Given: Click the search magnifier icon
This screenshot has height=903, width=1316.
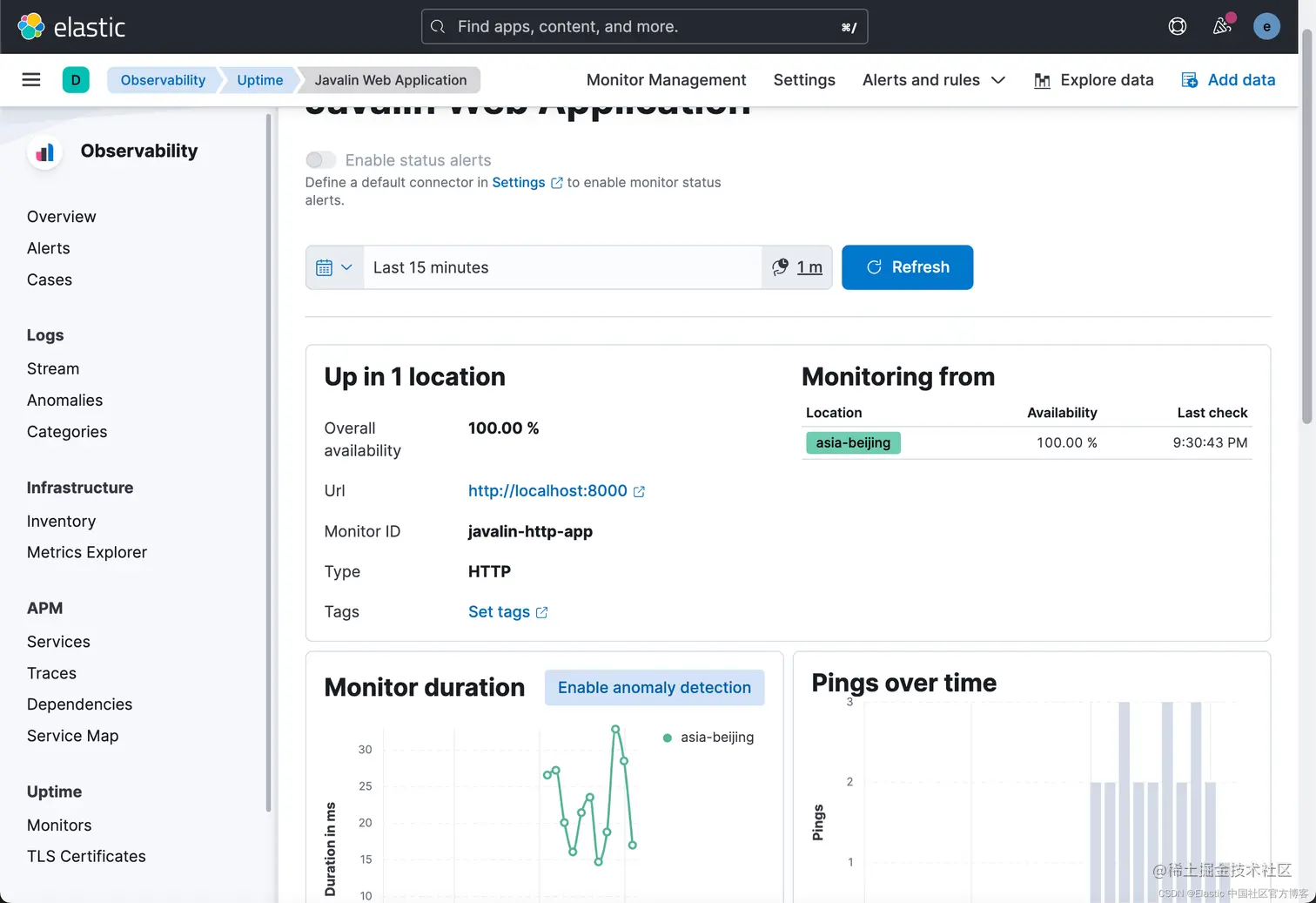Looking at the screenshot, I should pyautogui.click(x=438, y=27).
